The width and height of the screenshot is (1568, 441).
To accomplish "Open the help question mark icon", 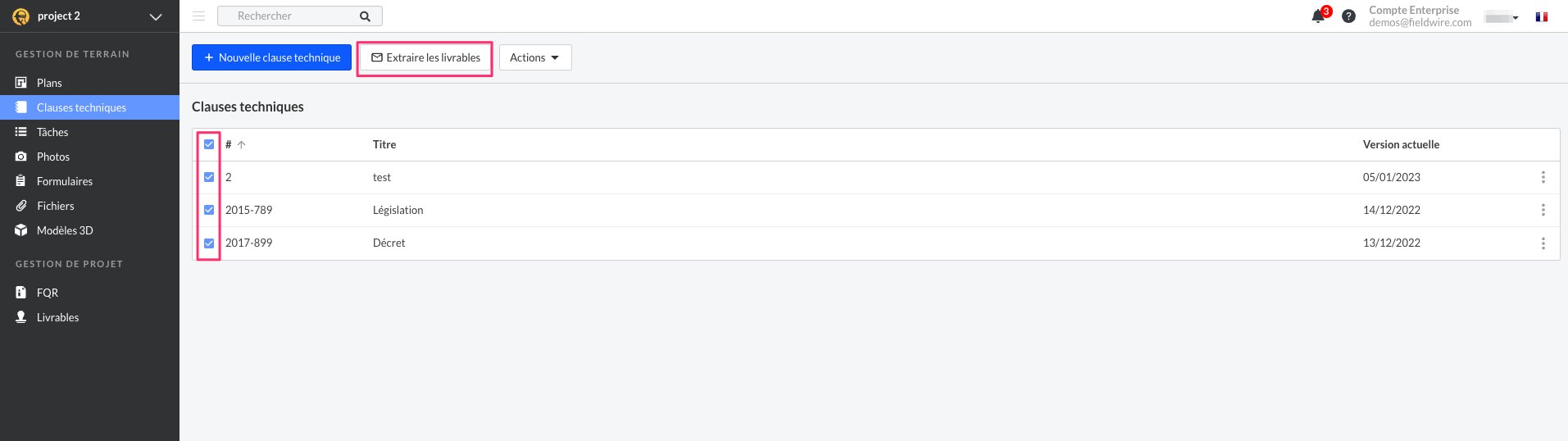I will coord(1348,16).
